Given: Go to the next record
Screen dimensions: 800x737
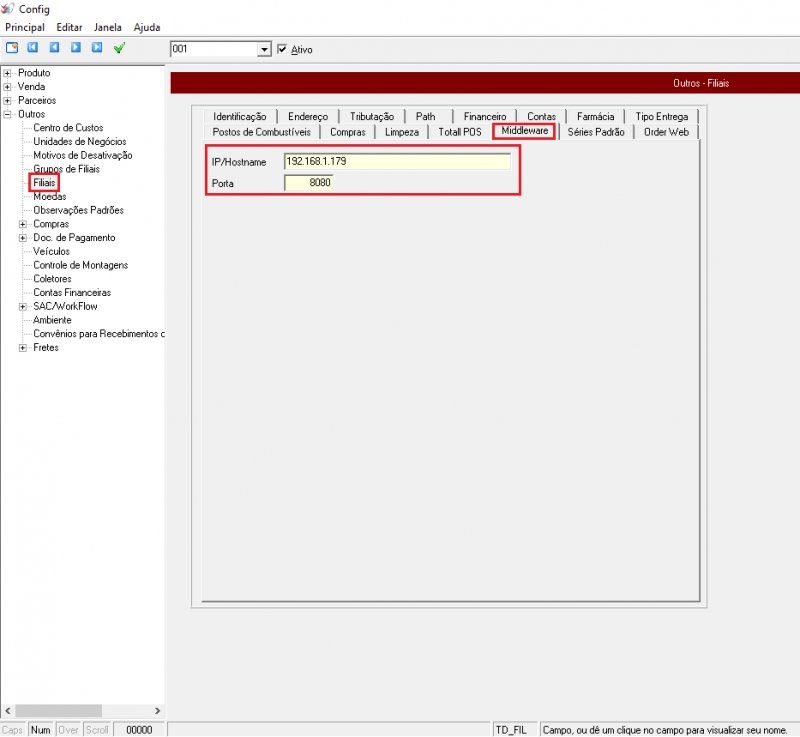Looking at the screenshot, I should point(75,47).
